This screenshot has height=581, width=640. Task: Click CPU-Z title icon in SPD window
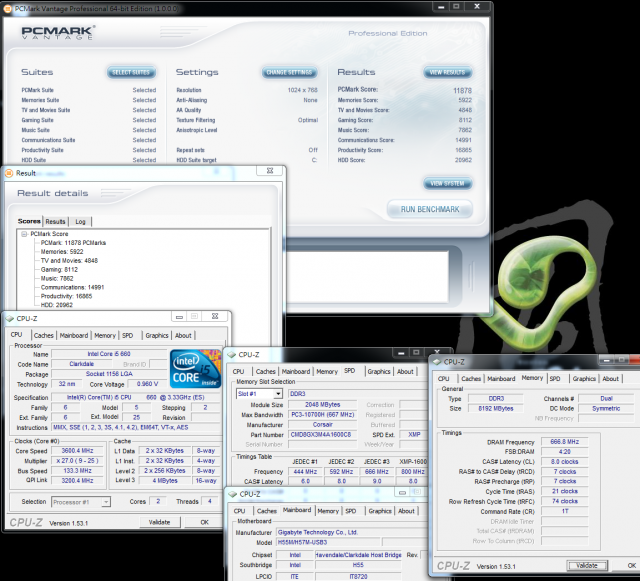click(231, 354)
